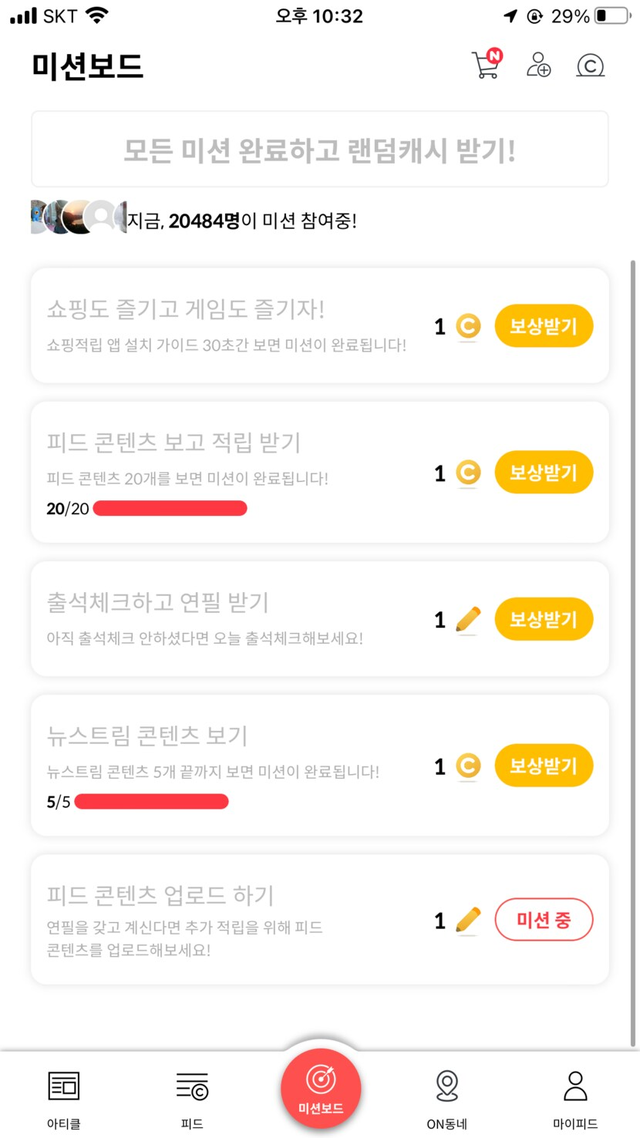640x1138 pixels.
Task: Tap pencil icon on 출석체크 mission
Action: point(467,620)
